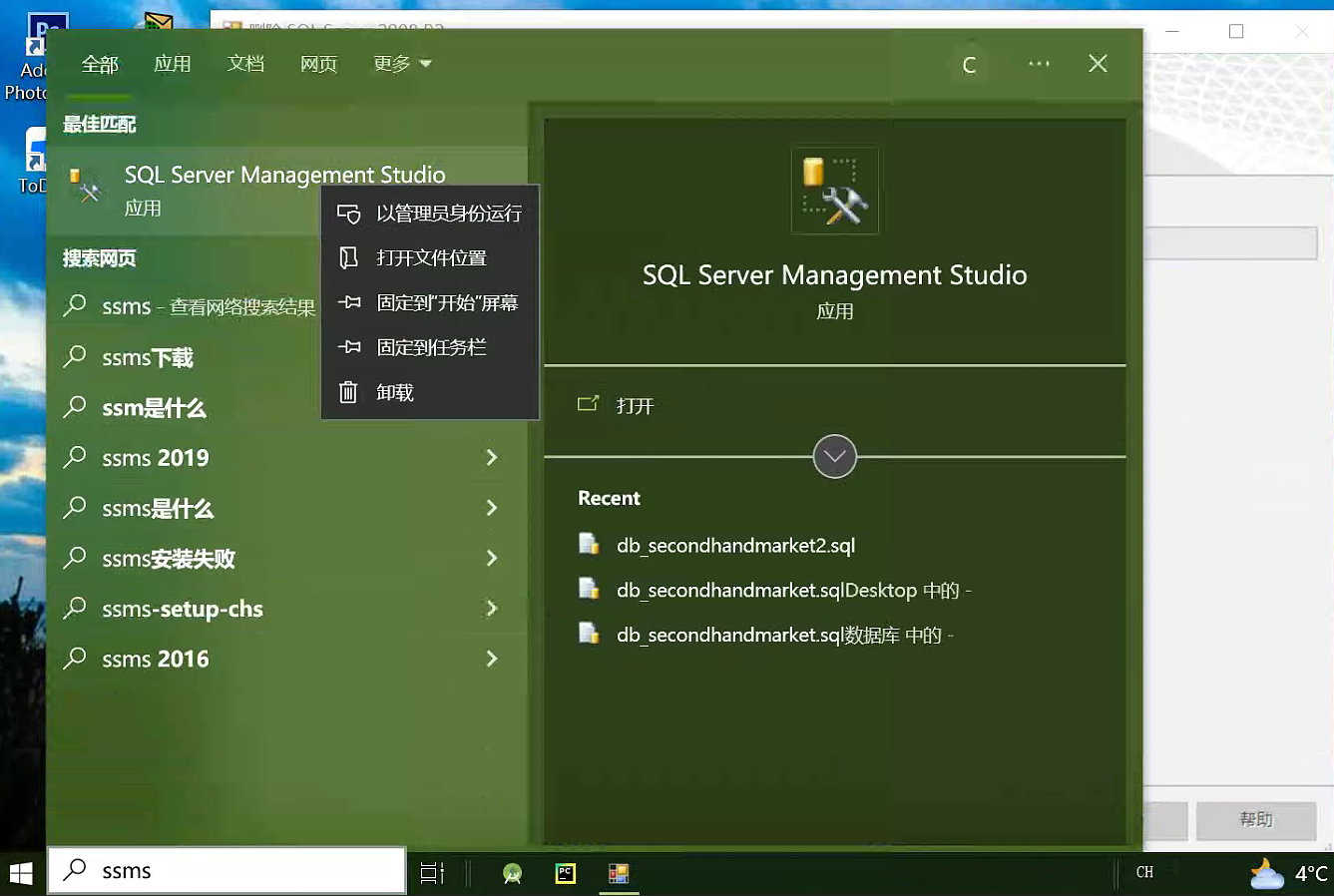The width and height of the screenshot is (1334, 896).
Task: Open the Android Studio taskbar icon
Action: pos(513,874)
